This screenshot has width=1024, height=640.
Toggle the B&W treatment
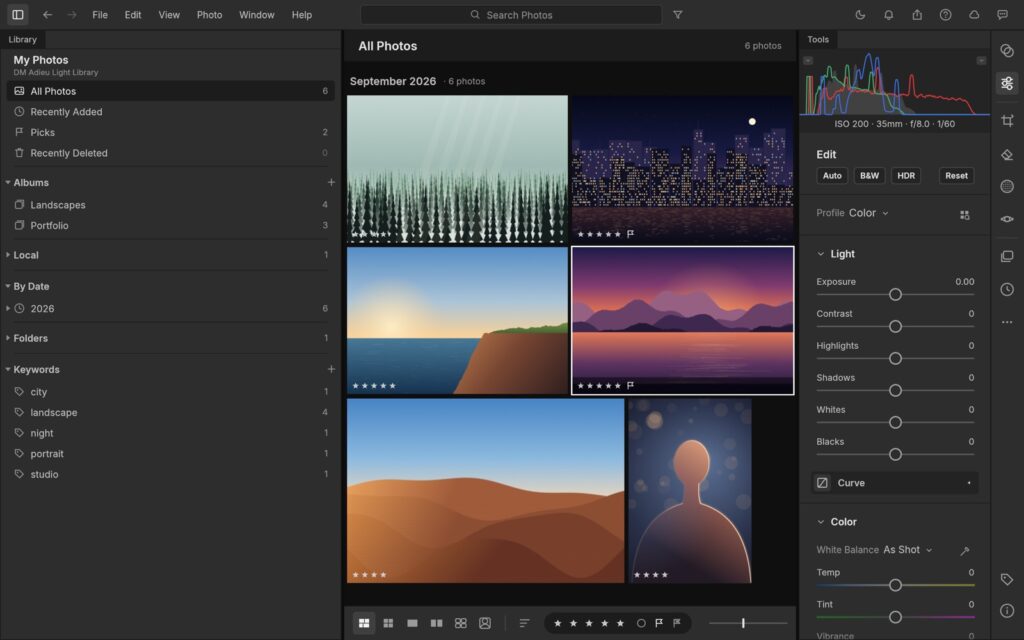869,176
